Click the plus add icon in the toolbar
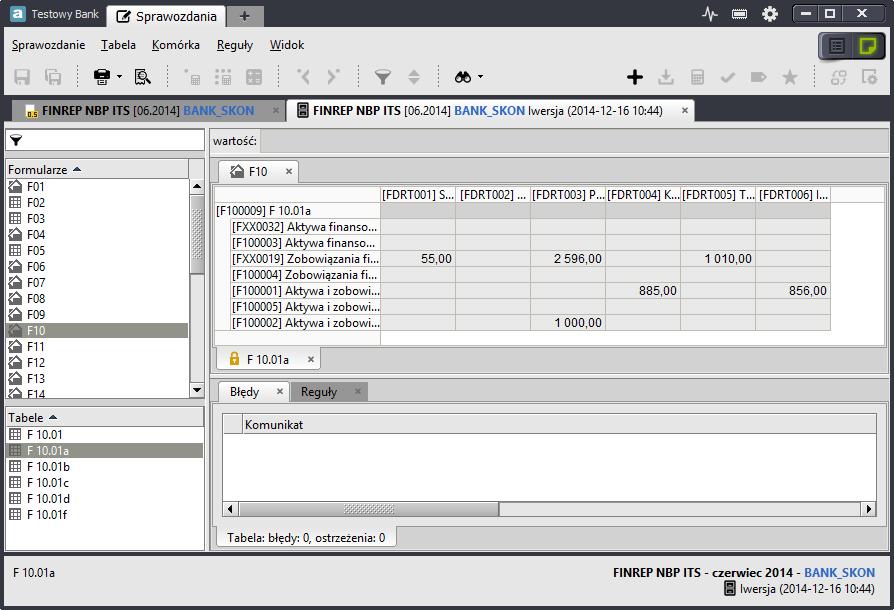This screenshot has width=894, height=610. (635, 77)
